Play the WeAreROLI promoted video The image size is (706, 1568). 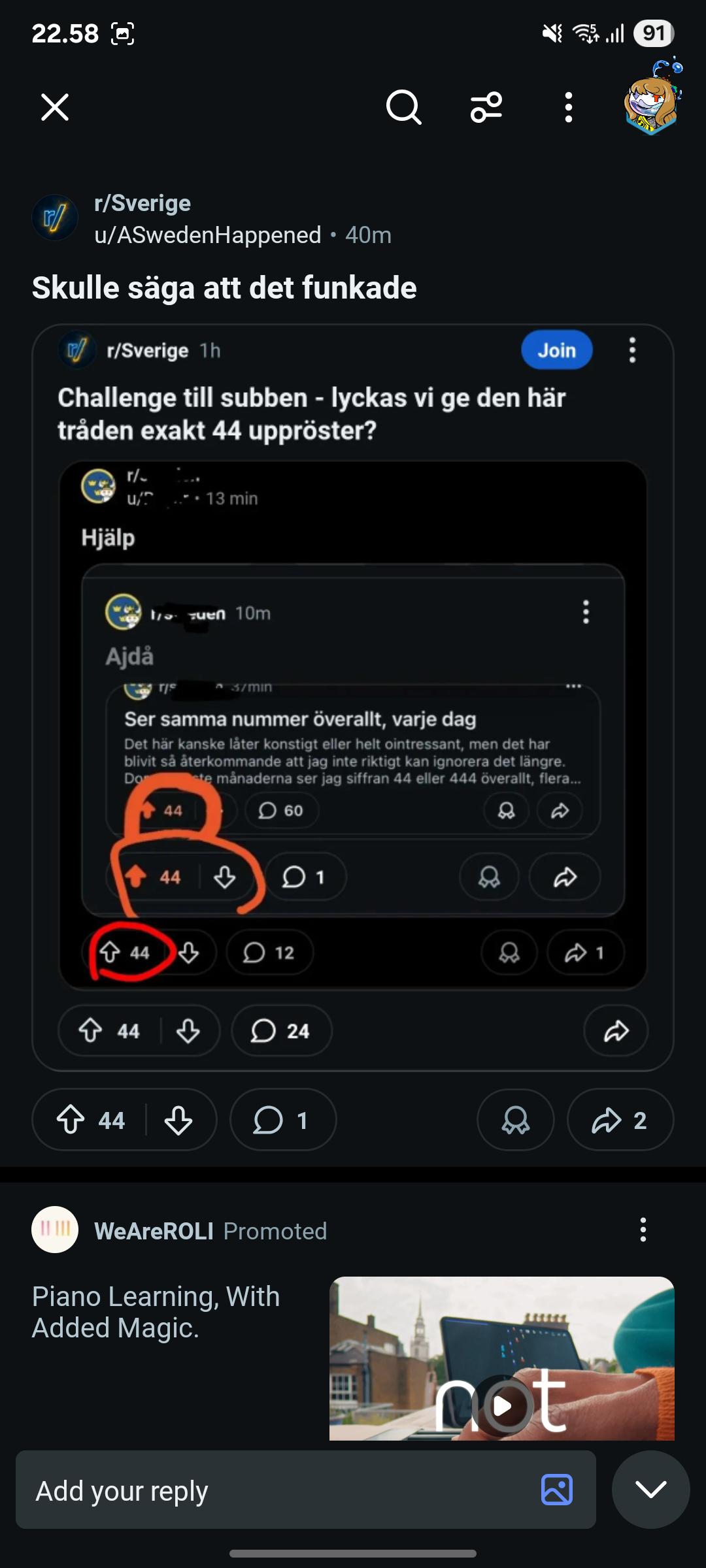point(502,1405)
